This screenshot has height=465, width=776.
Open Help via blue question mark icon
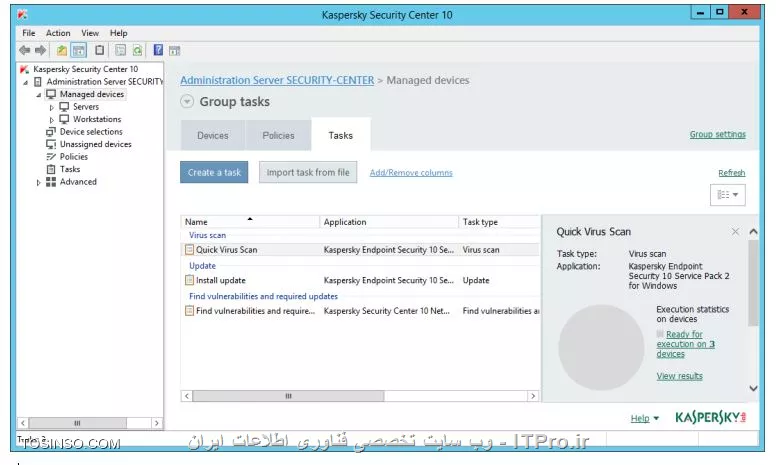(x=158, y=50)
